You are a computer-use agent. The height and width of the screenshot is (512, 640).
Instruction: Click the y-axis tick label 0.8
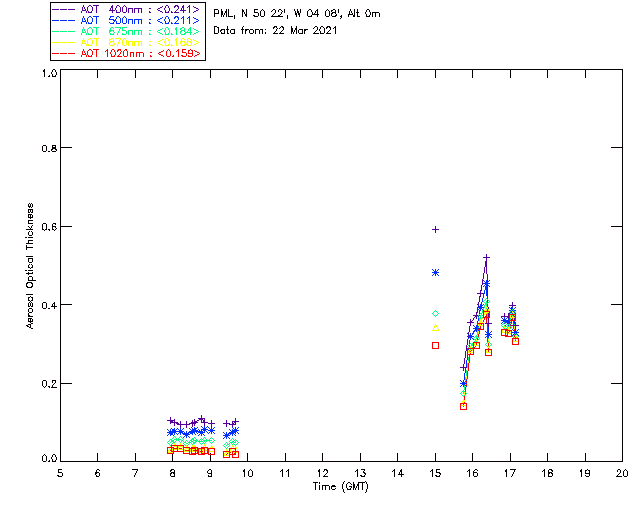[49, 149]
